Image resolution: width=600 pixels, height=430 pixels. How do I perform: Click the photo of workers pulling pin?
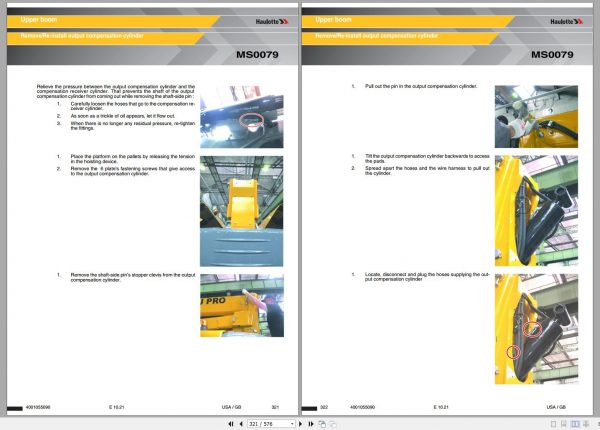[536, 117]
